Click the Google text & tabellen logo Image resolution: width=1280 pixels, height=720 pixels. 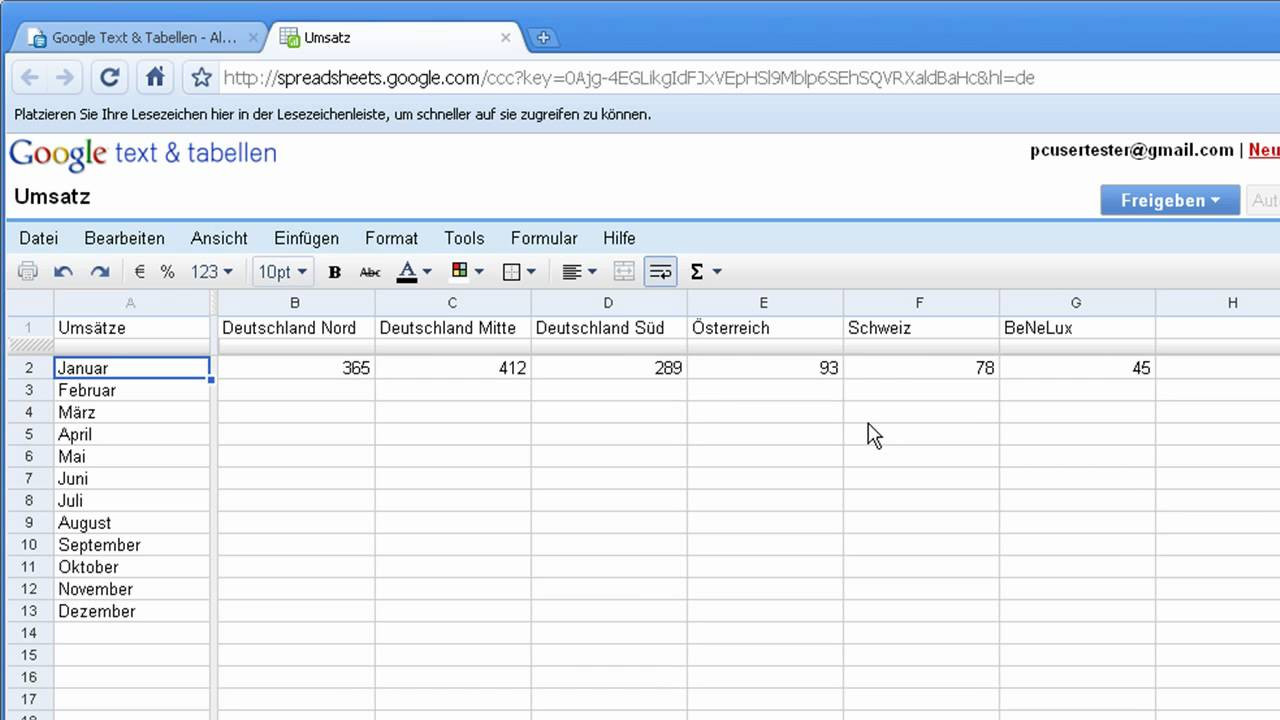point(143,154)
